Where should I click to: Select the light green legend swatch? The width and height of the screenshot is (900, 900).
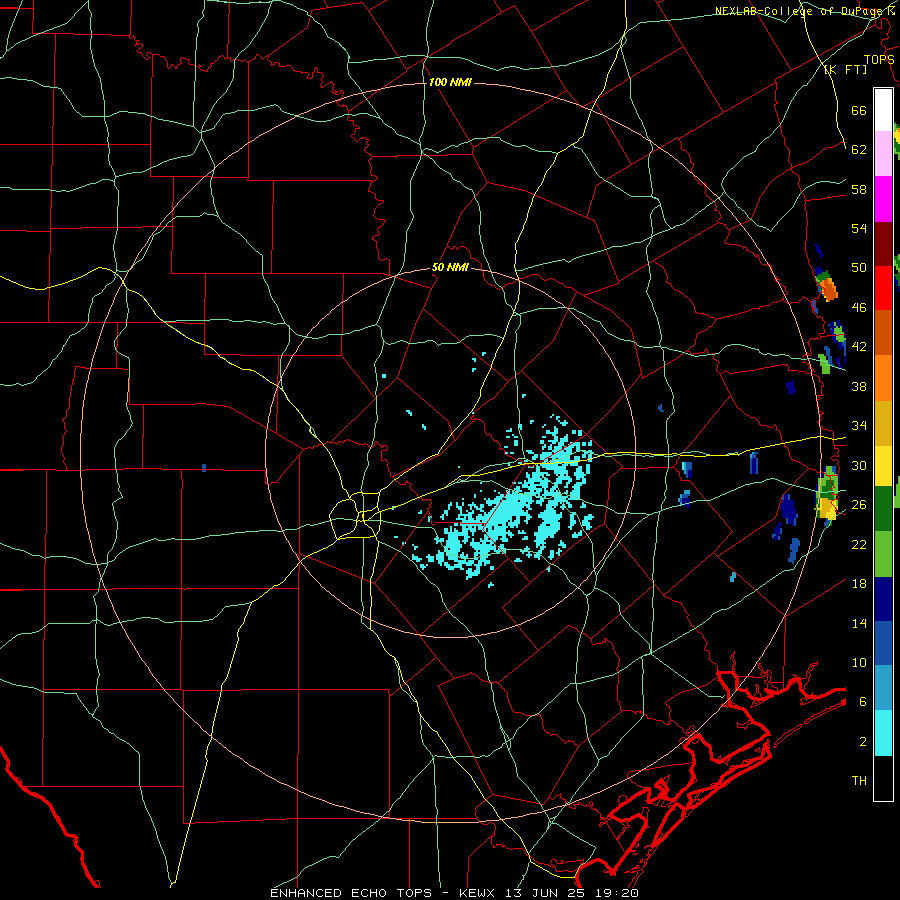coord(883,554)
